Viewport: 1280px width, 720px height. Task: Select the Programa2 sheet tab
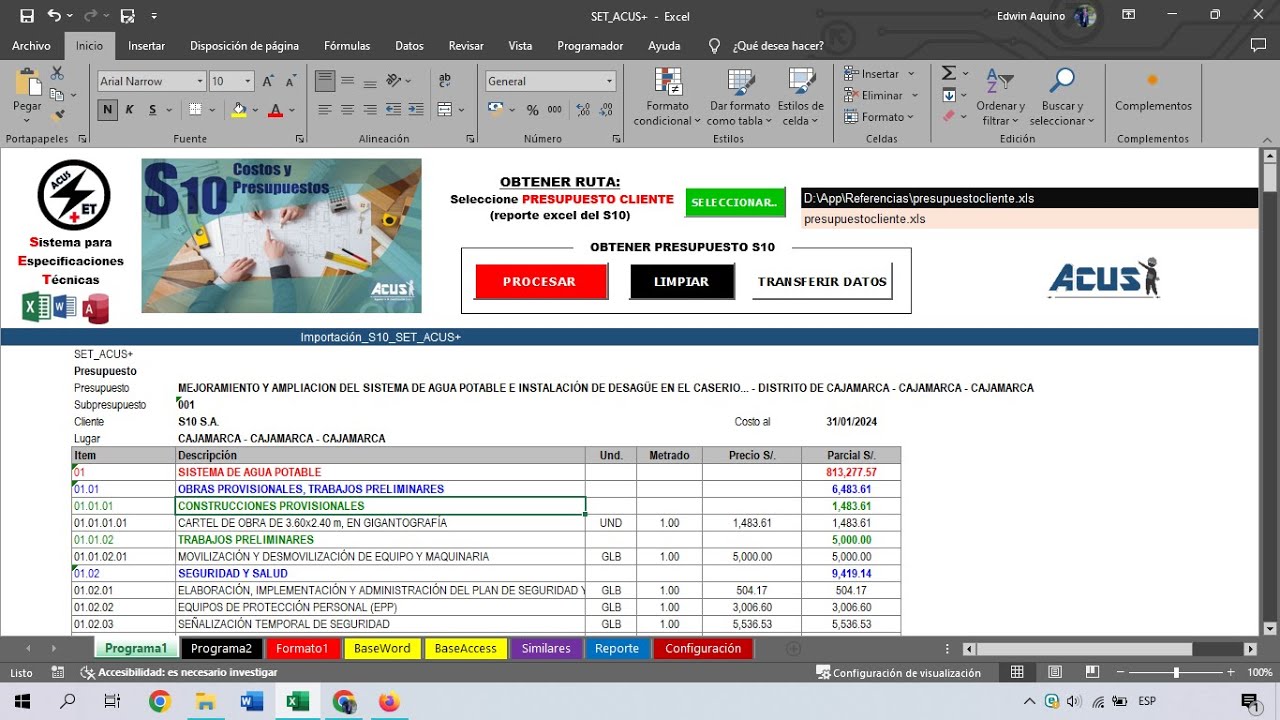pyautogui.click(x=222, y=648)
